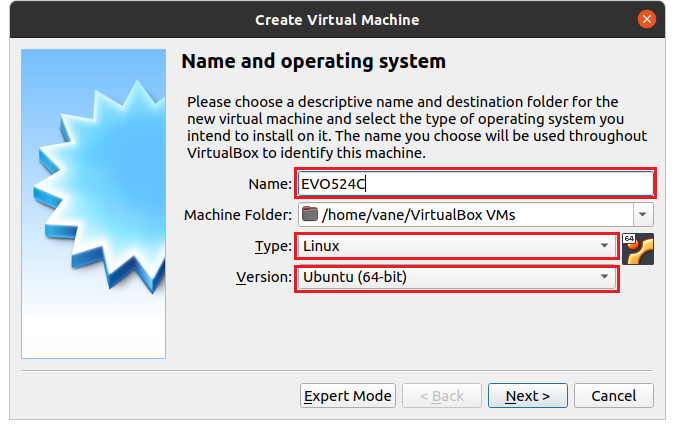Viewport: 675px width, 429px height.
Task: Open the Machine Folder dropdown arrow
Action: click(x=643, y=215)
